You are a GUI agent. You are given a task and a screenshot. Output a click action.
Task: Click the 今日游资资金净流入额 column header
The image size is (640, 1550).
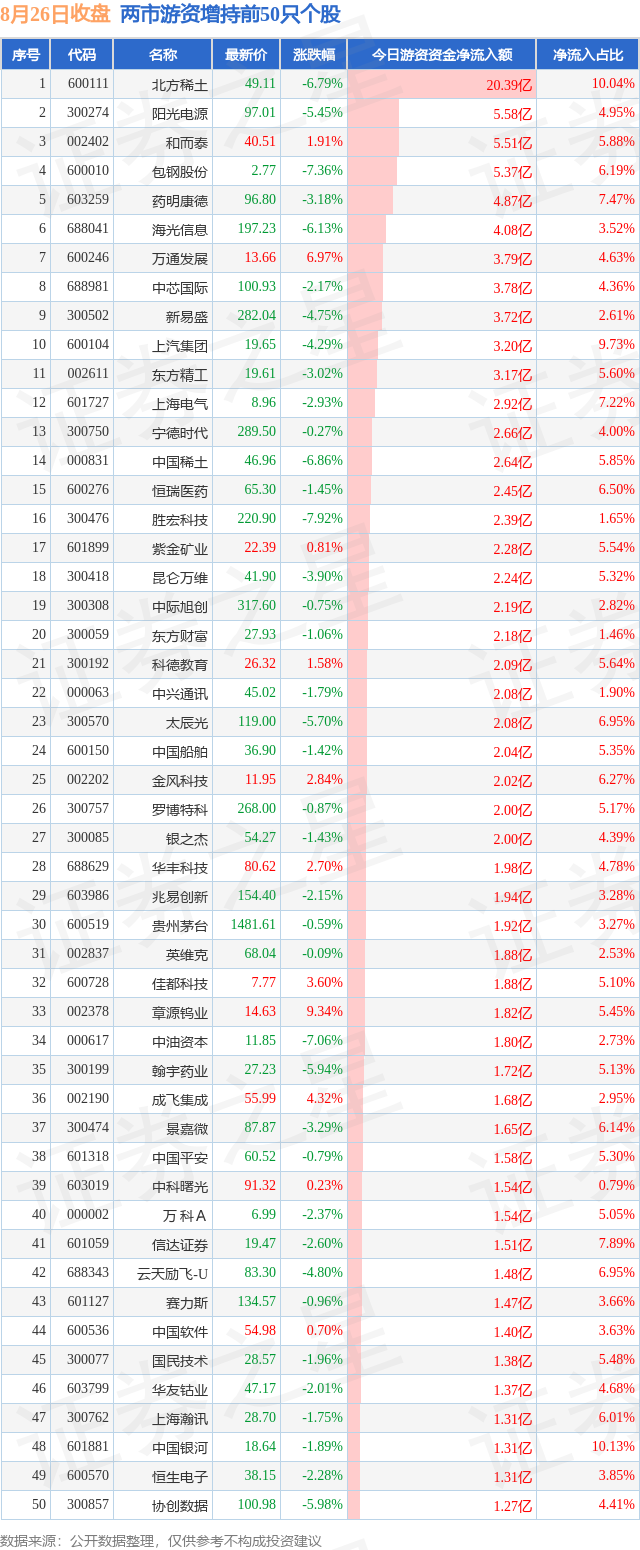pos(442,55)
